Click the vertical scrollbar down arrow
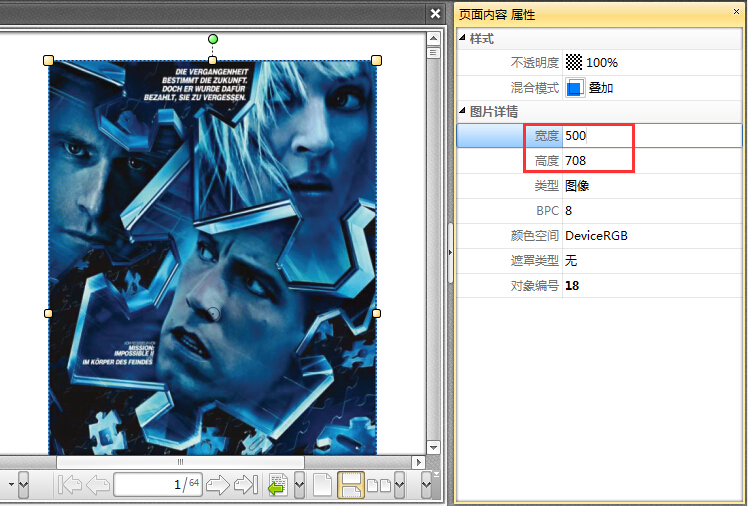The width and height of the screenshot is (748, 506). [433, 447]
